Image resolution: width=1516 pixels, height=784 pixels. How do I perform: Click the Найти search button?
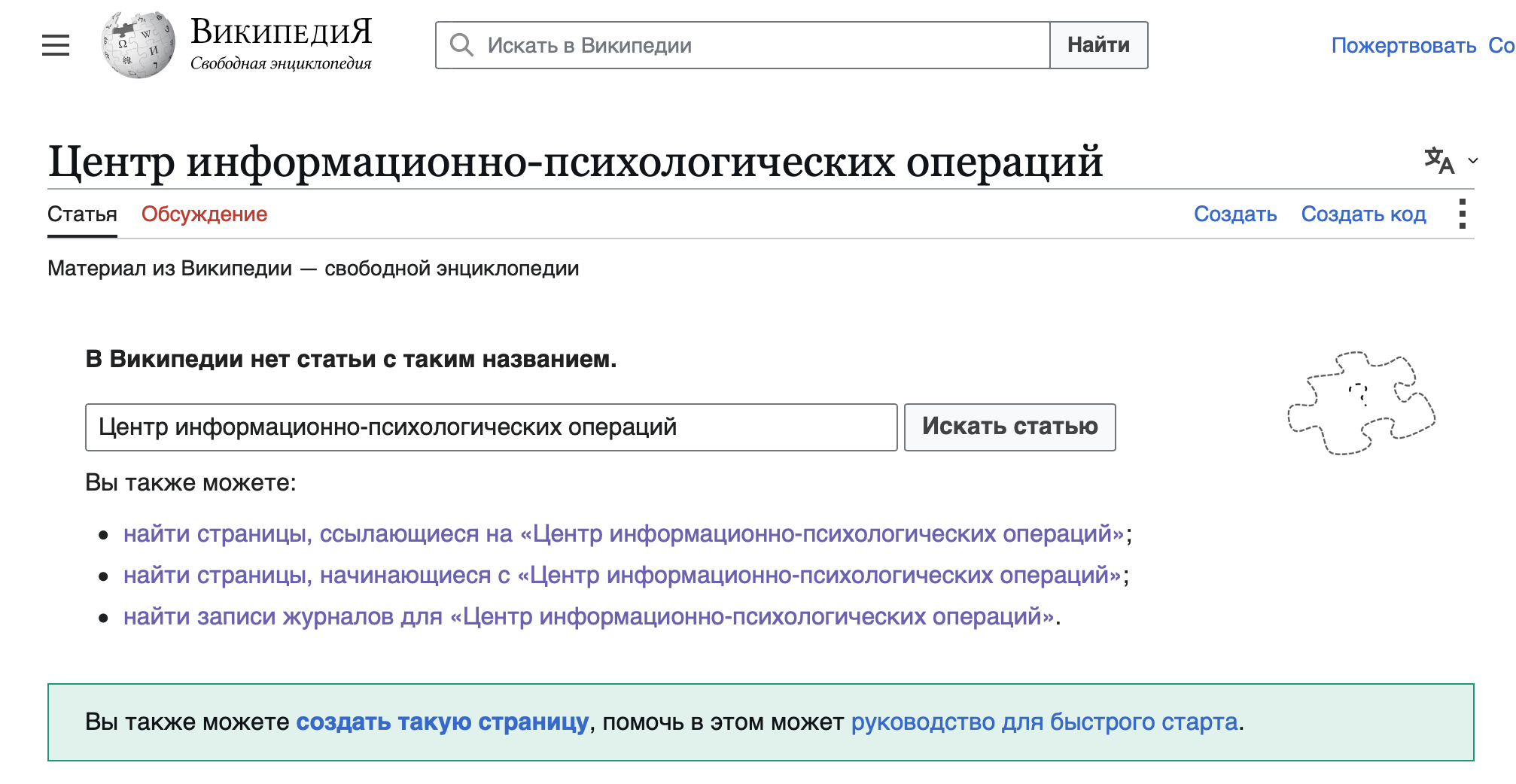1099,45
